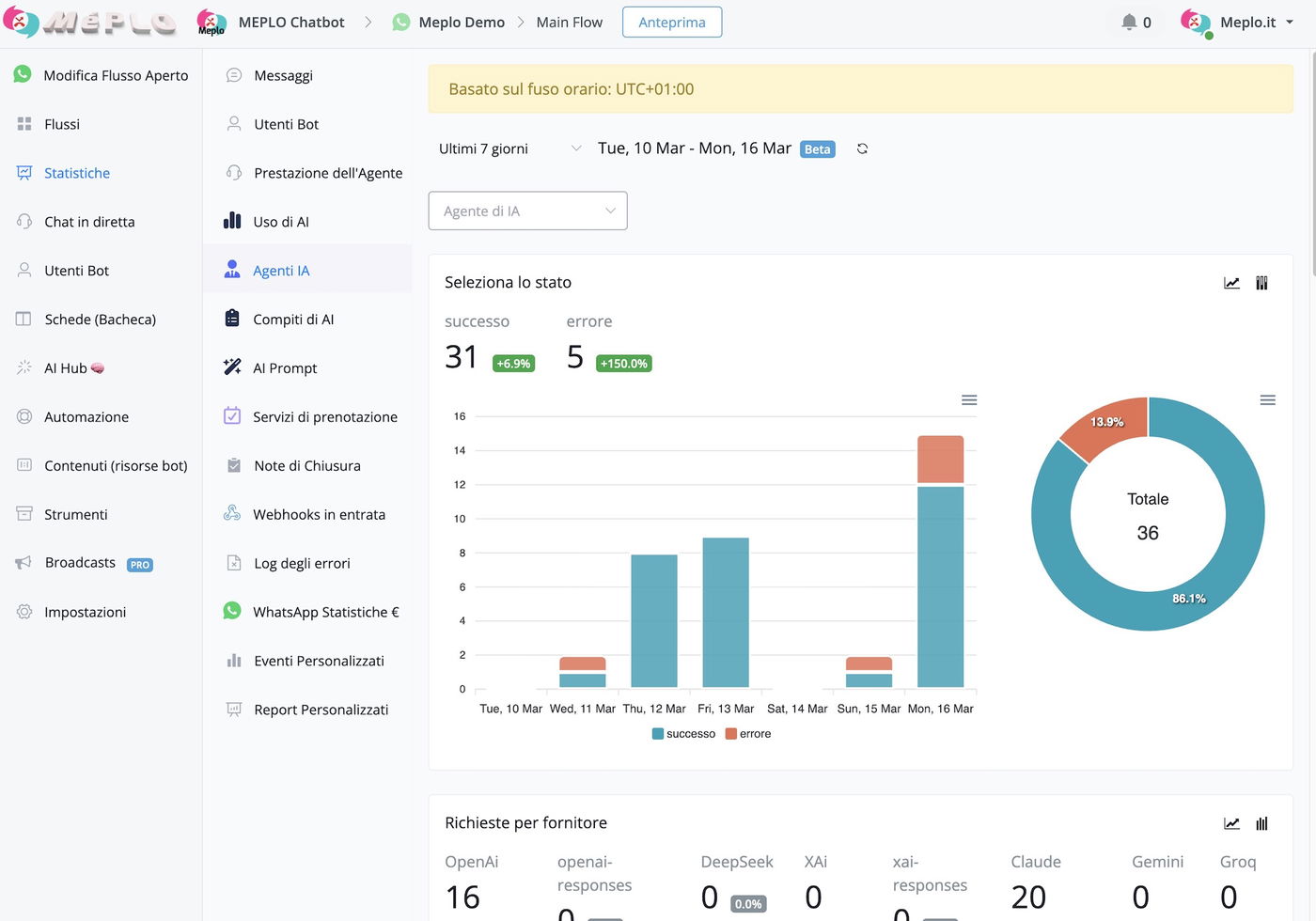Open Webhooks in entrata page
The height and width of the screenshot is (921, 1316).
pos(319,515)
